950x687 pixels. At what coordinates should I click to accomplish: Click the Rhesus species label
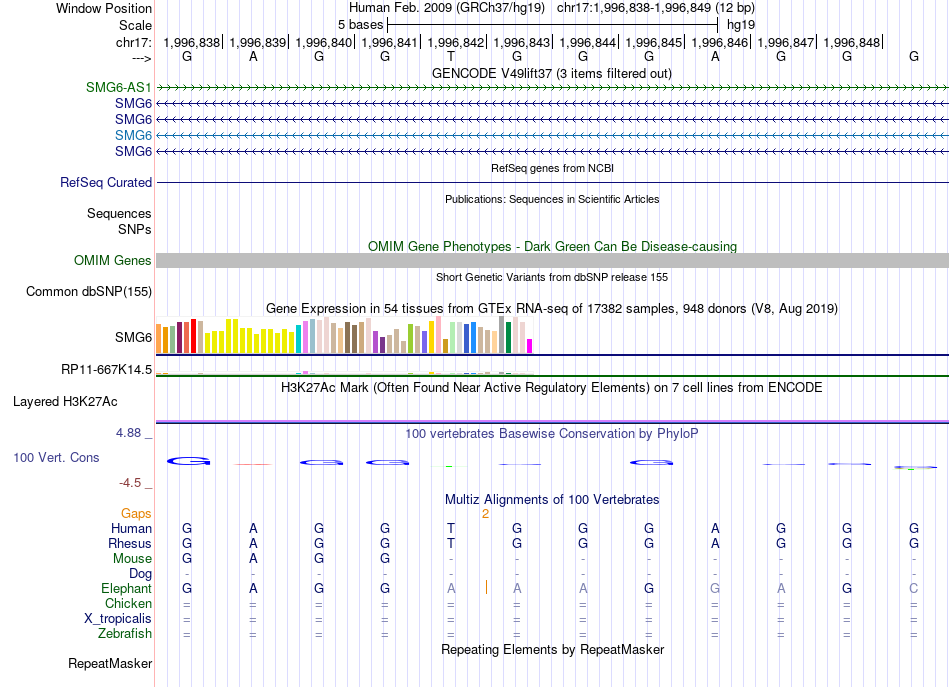coord(130,543)
